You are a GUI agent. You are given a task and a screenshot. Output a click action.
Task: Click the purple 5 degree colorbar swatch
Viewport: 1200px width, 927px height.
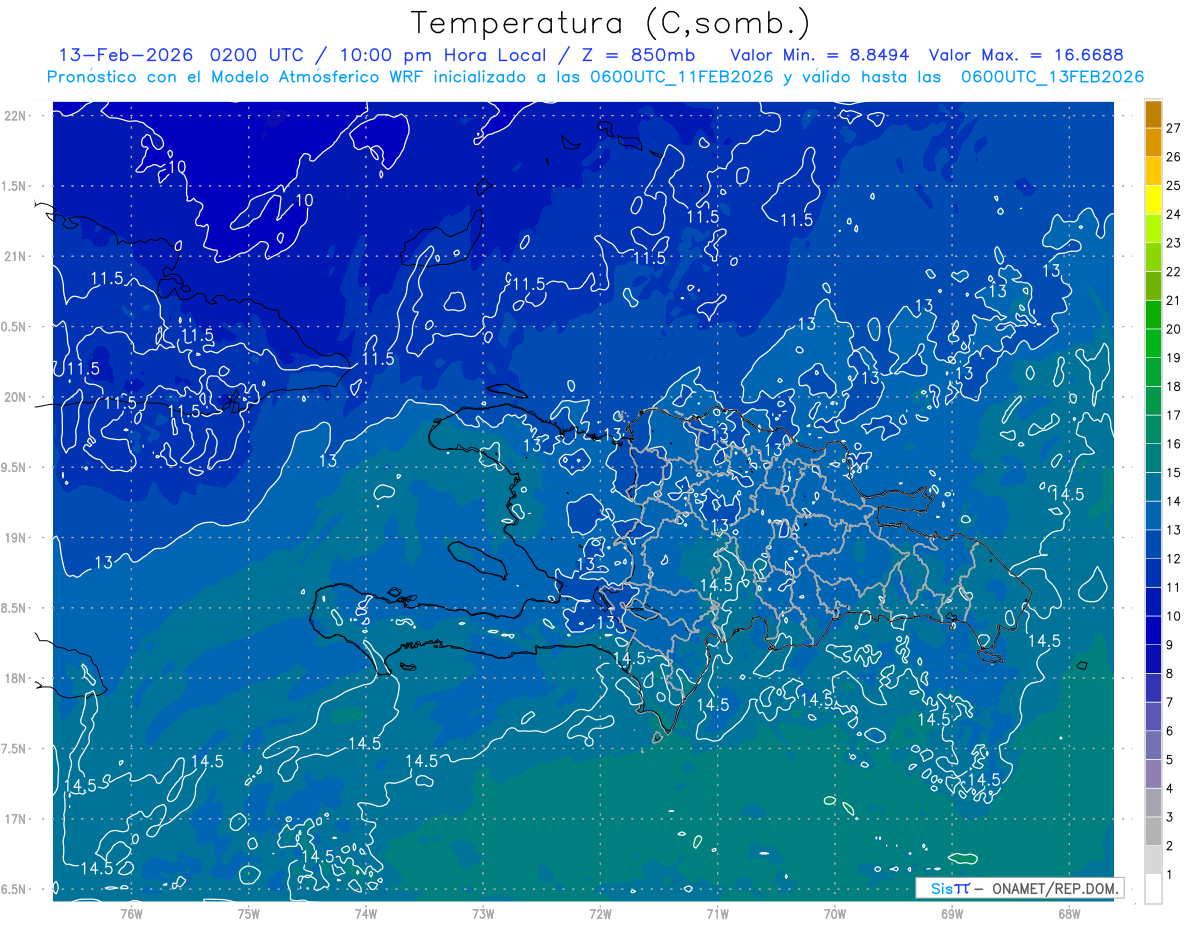(1153, 774)
